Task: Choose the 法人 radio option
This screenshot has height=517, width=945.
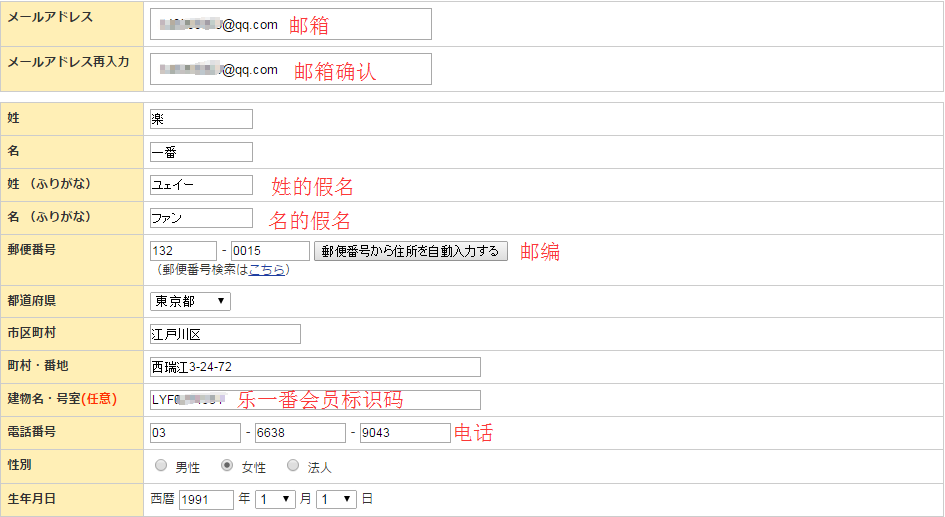Action: click(x=293, y=466)
